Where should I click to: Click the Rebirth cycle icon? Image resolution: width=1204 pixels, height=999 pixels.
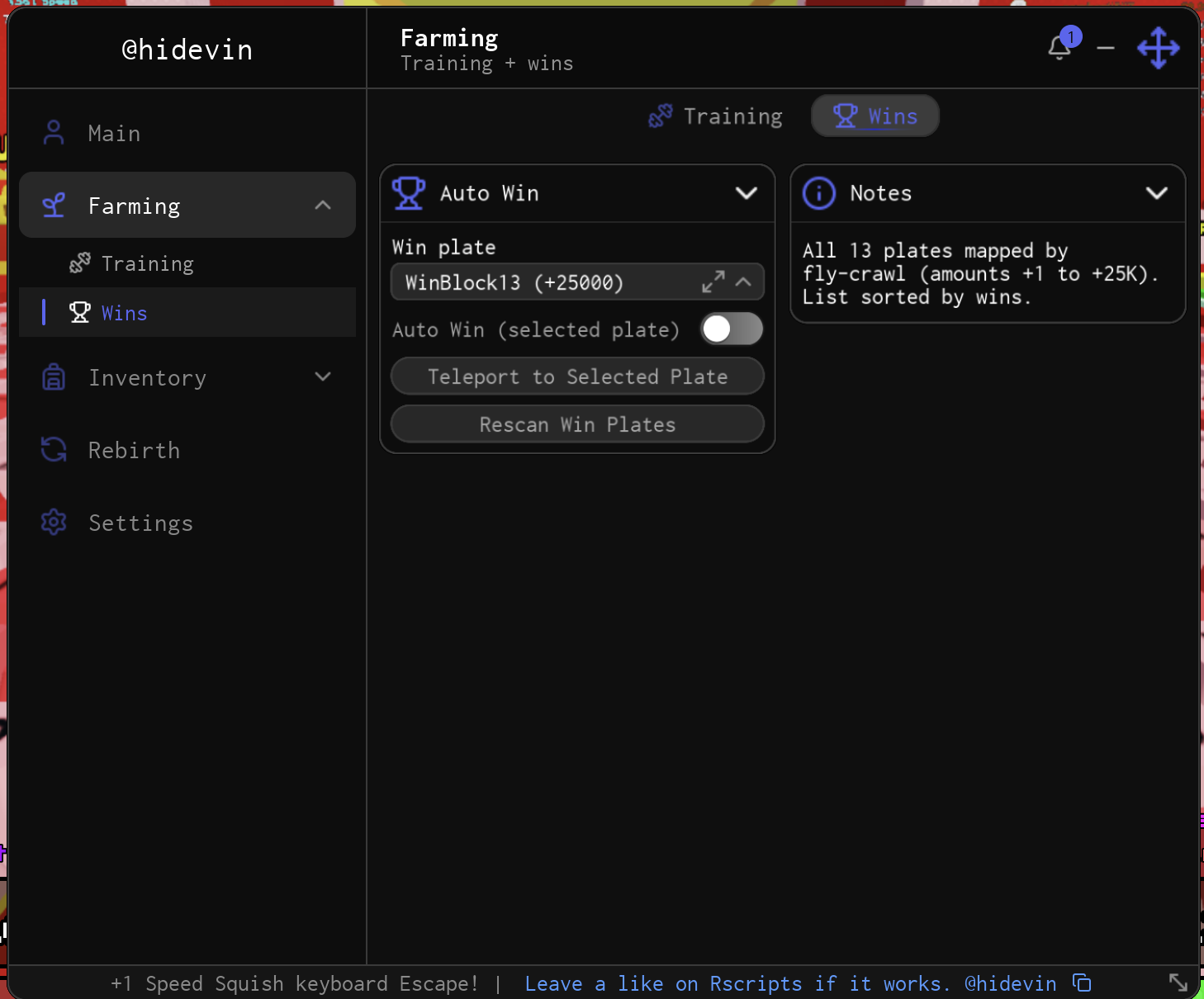pyautogui.click(x=54, y=450)
